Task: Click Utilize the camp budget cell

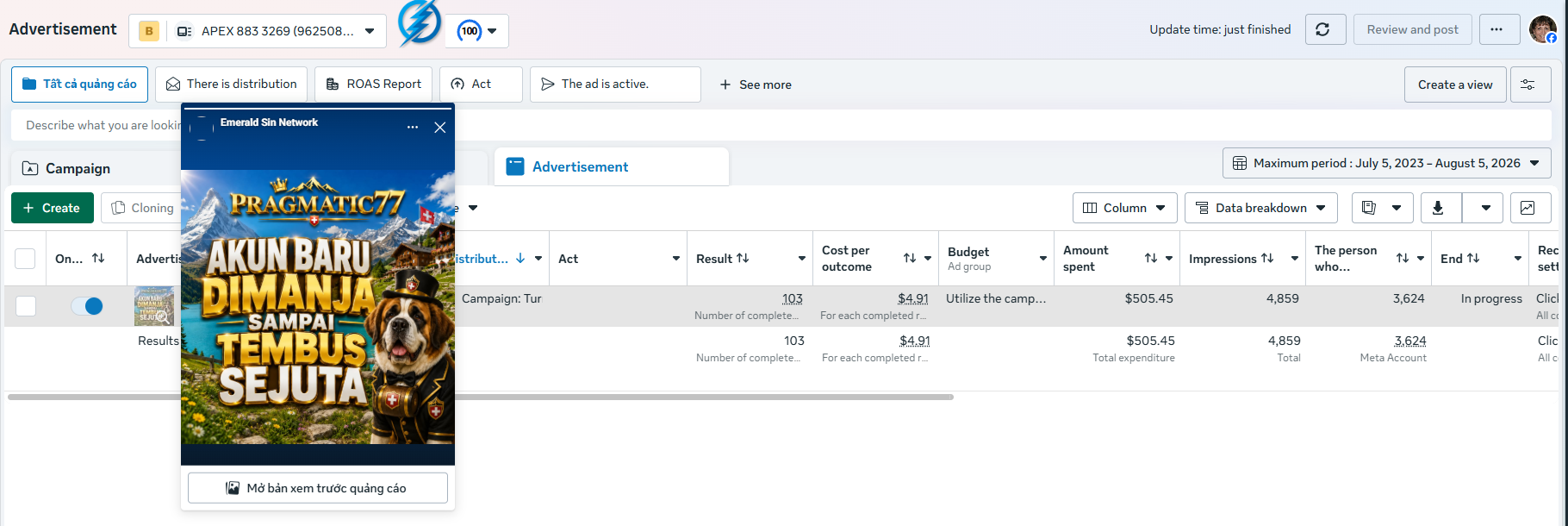Action: coord(996,298)
